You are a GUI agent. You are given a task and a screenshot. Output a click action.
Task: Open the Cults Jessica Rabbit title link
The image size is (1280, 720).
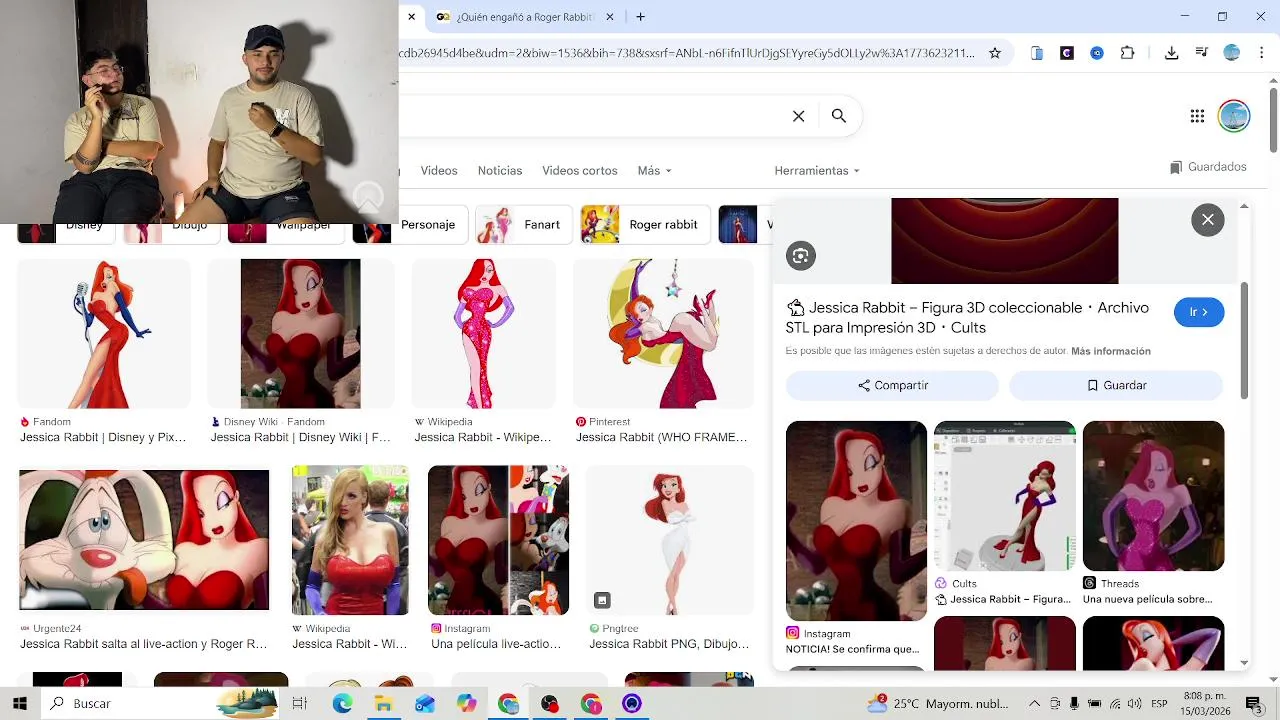967,318
